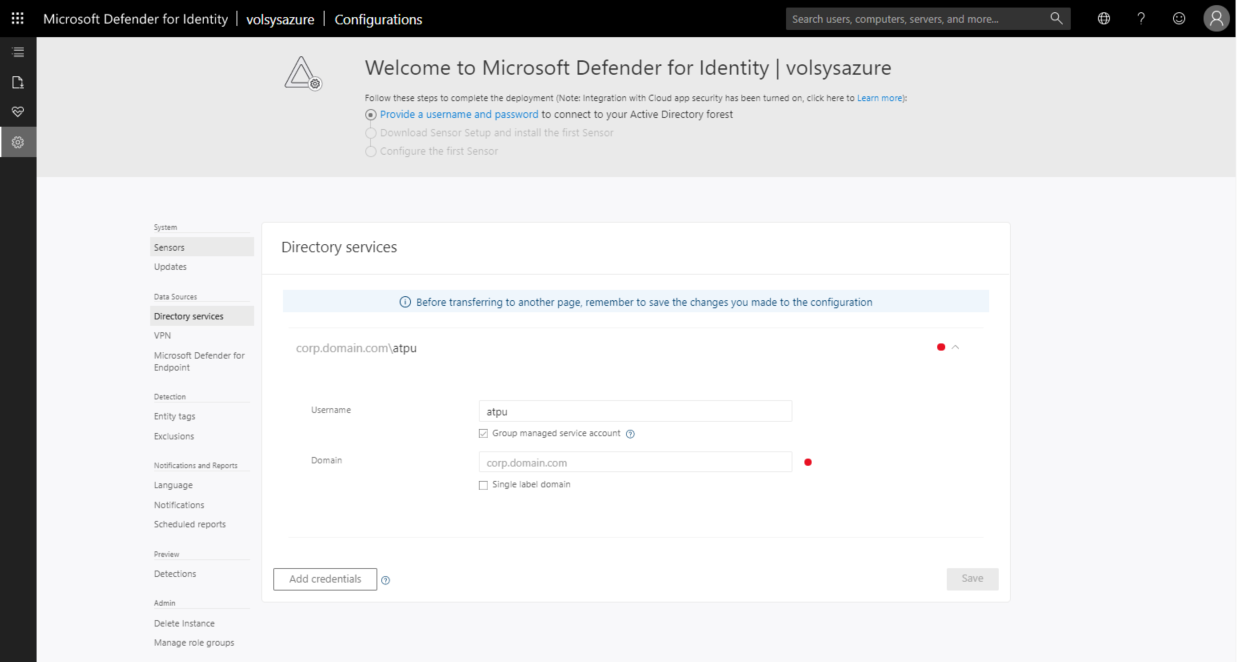Click the Group managed service account info tooltip
Image resolution: width=1237 pixels, height=662 pixels.
pos(630,434)
